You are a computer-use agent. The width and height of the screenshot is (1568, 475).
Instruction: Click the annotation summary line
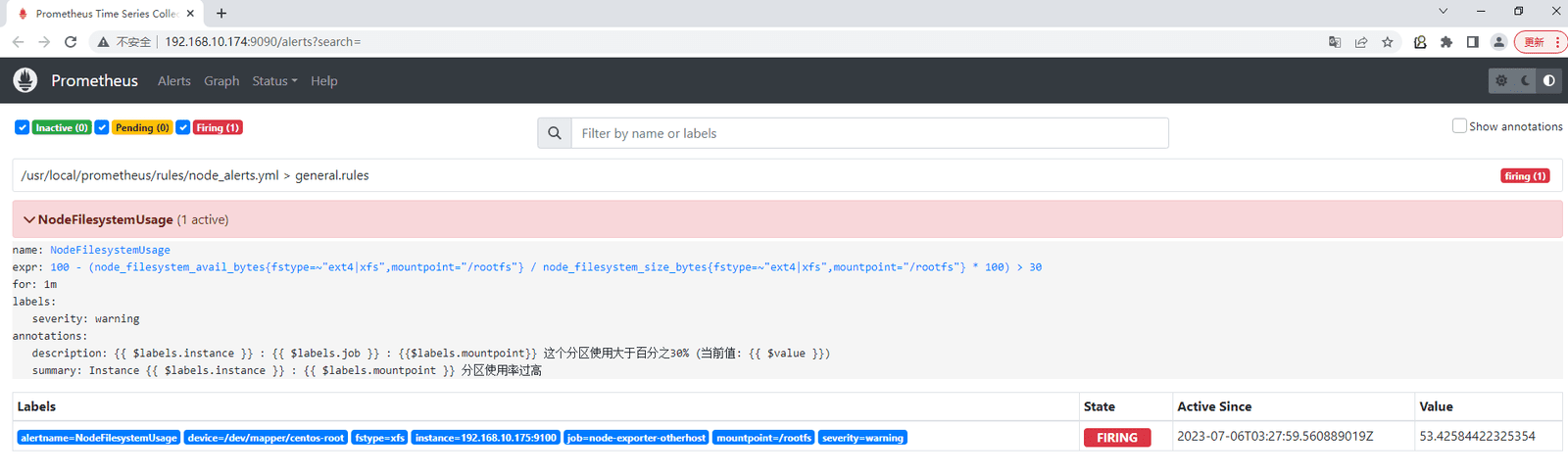point(287,370)
